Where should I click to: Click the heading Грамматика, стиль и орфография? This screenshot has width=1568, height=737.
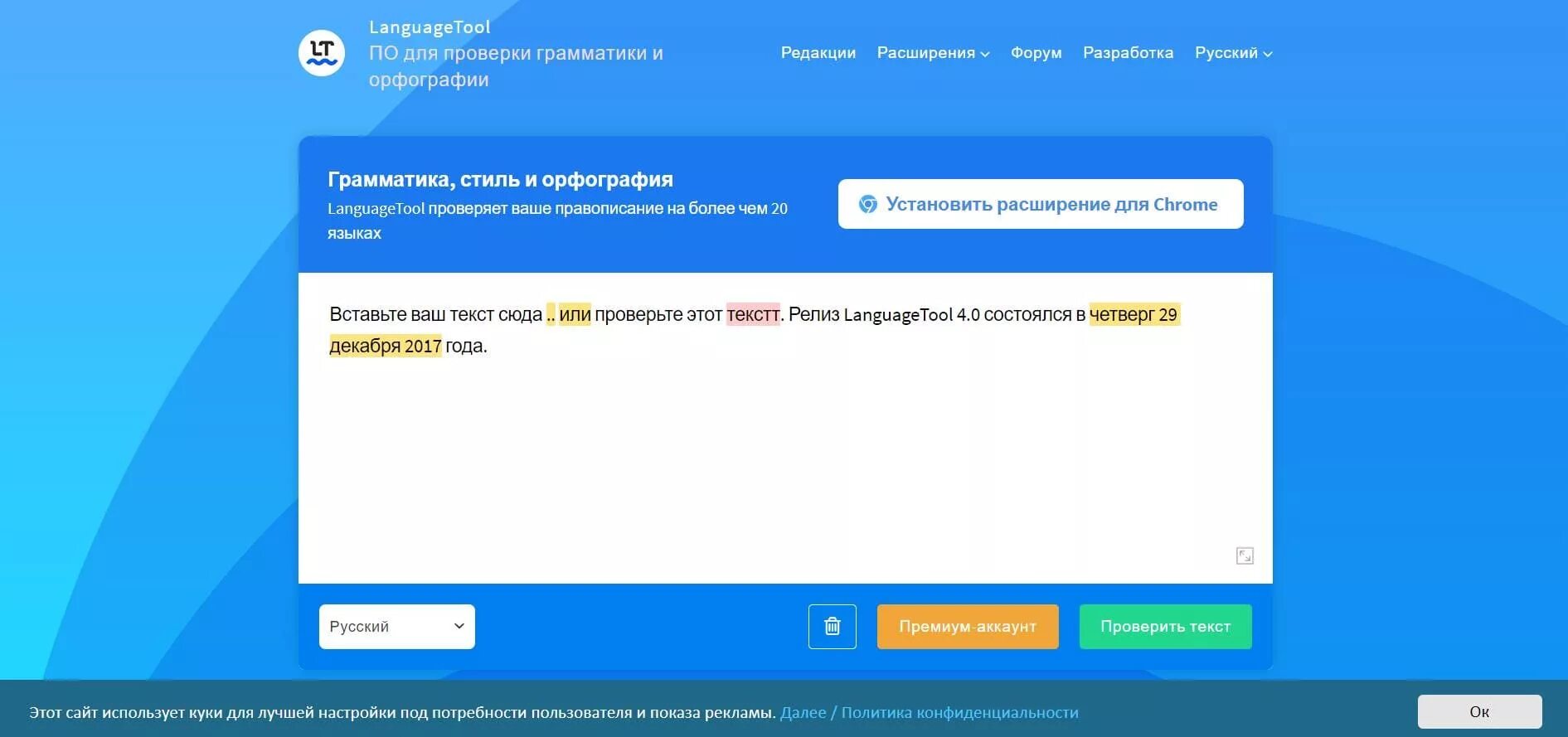[500, 179]
